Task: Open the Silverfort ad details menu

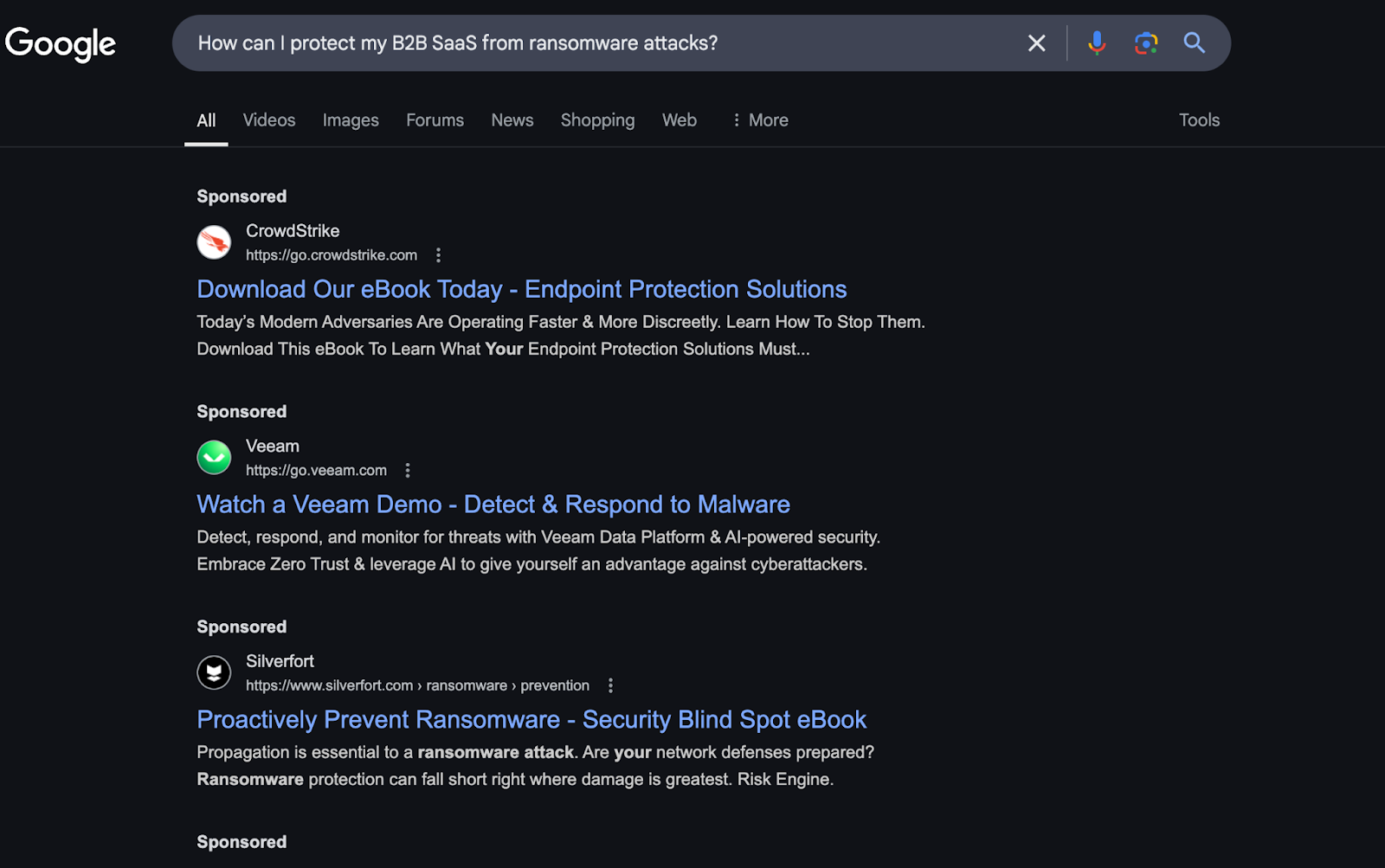Action: [x=610, y=685]
